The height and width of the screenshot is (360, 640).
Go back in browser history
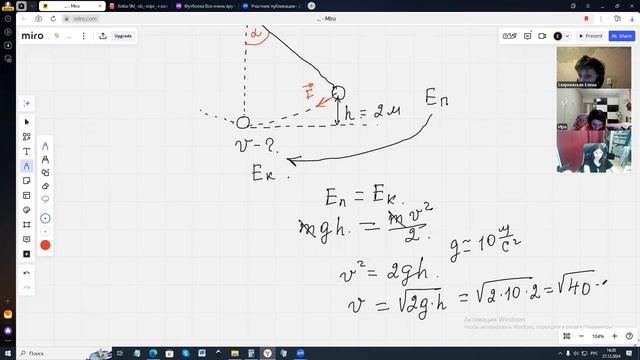[x=24, y=19]
